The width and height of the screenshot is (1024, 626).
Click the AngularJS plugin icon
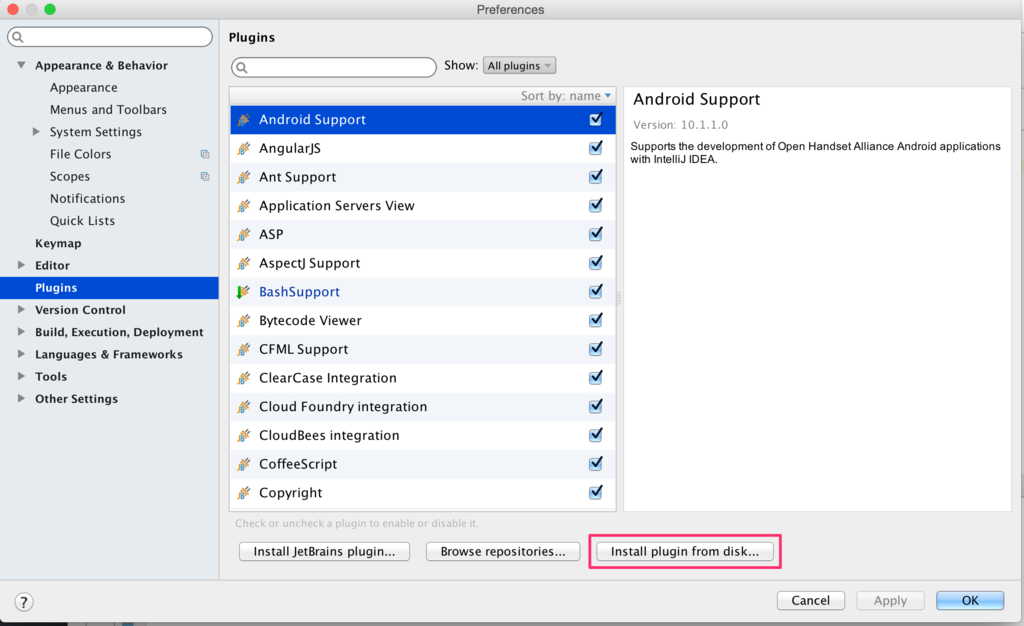(243, 148)
